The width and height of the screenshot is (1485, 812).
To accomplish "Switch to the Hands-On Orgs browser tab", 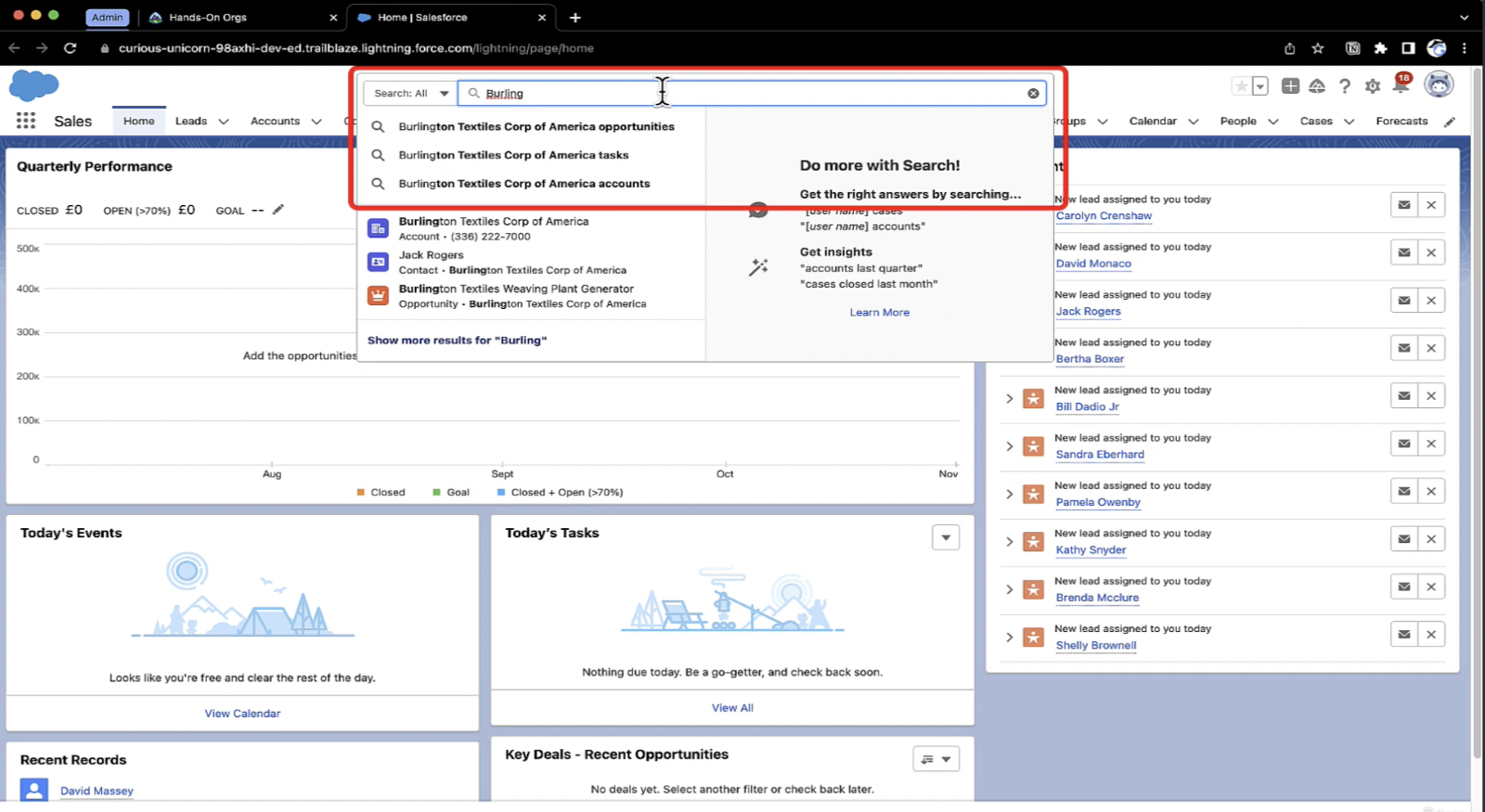I will coord(243,18).
